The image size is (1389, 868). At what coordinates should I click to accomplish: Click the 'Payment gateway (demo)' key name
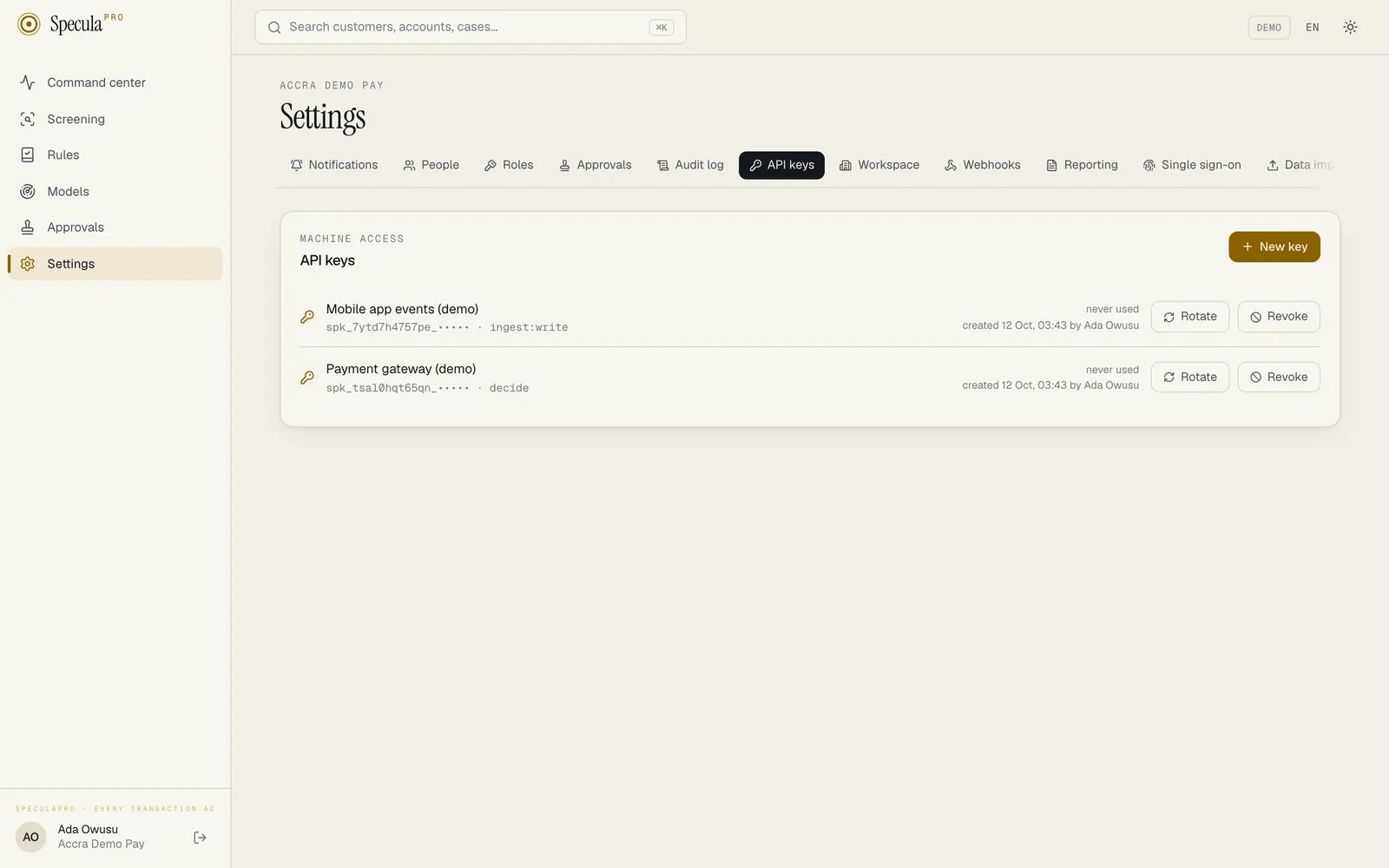401,369
